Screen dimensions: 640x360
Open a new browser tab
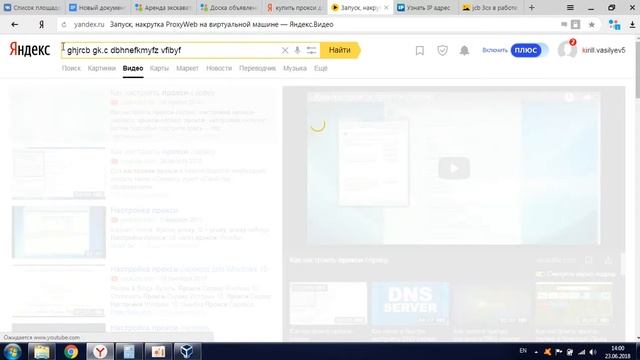(x=531, y=7)
